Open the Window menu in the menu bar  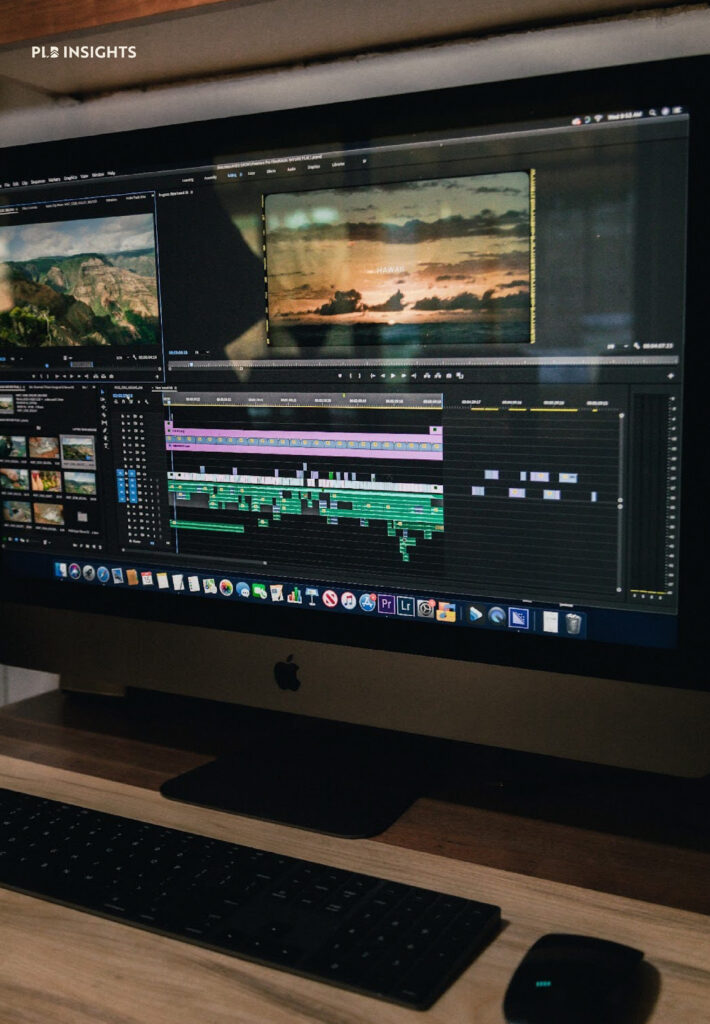97,175
